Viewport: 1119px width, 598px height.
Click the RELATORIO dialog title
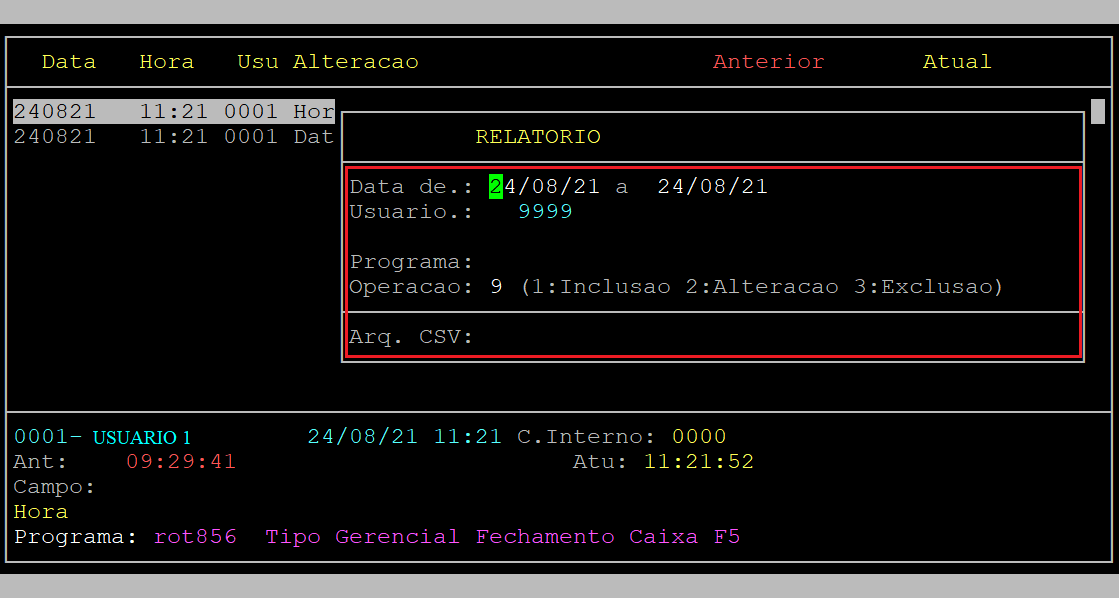(538, 137)
